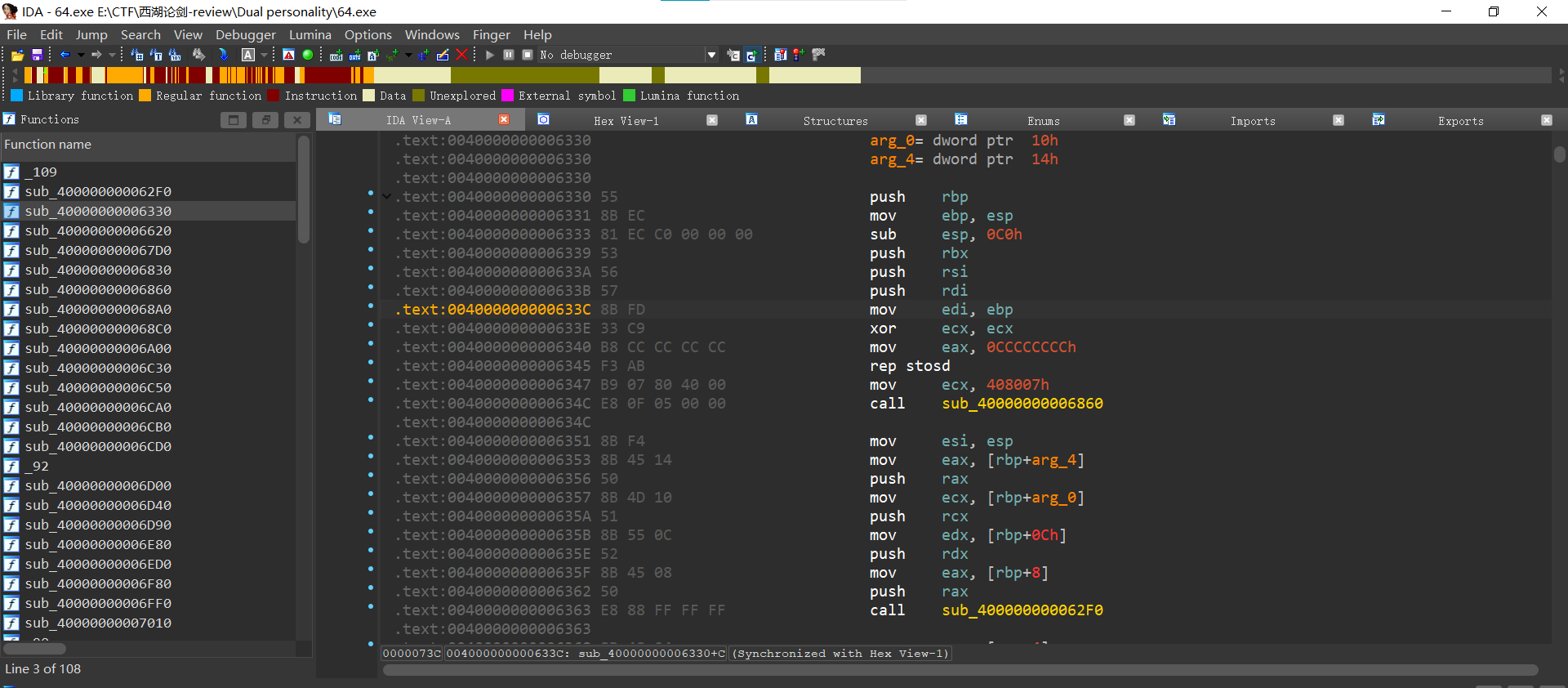1568x688 pixels.
Task: Click the breakpoint list icon in toolbar
Action: (x=780, y=55)
